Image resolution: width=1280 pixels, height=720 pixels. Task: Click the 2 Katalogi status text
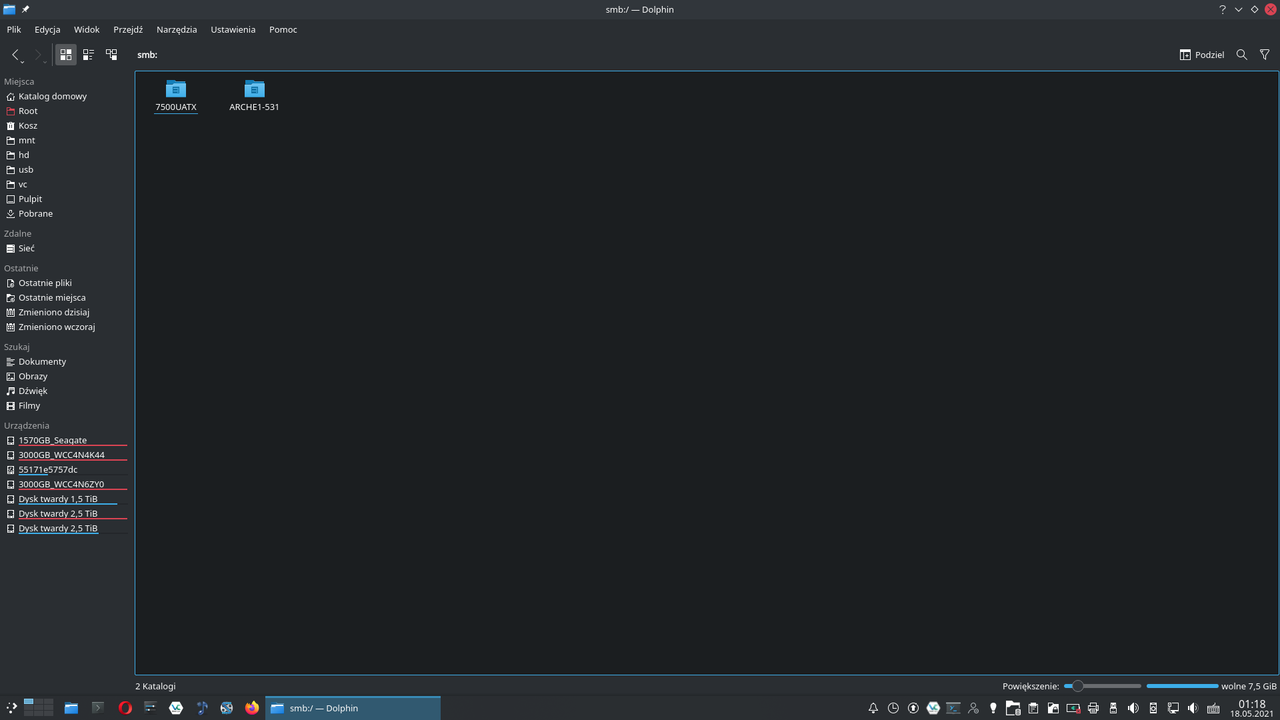155,686
